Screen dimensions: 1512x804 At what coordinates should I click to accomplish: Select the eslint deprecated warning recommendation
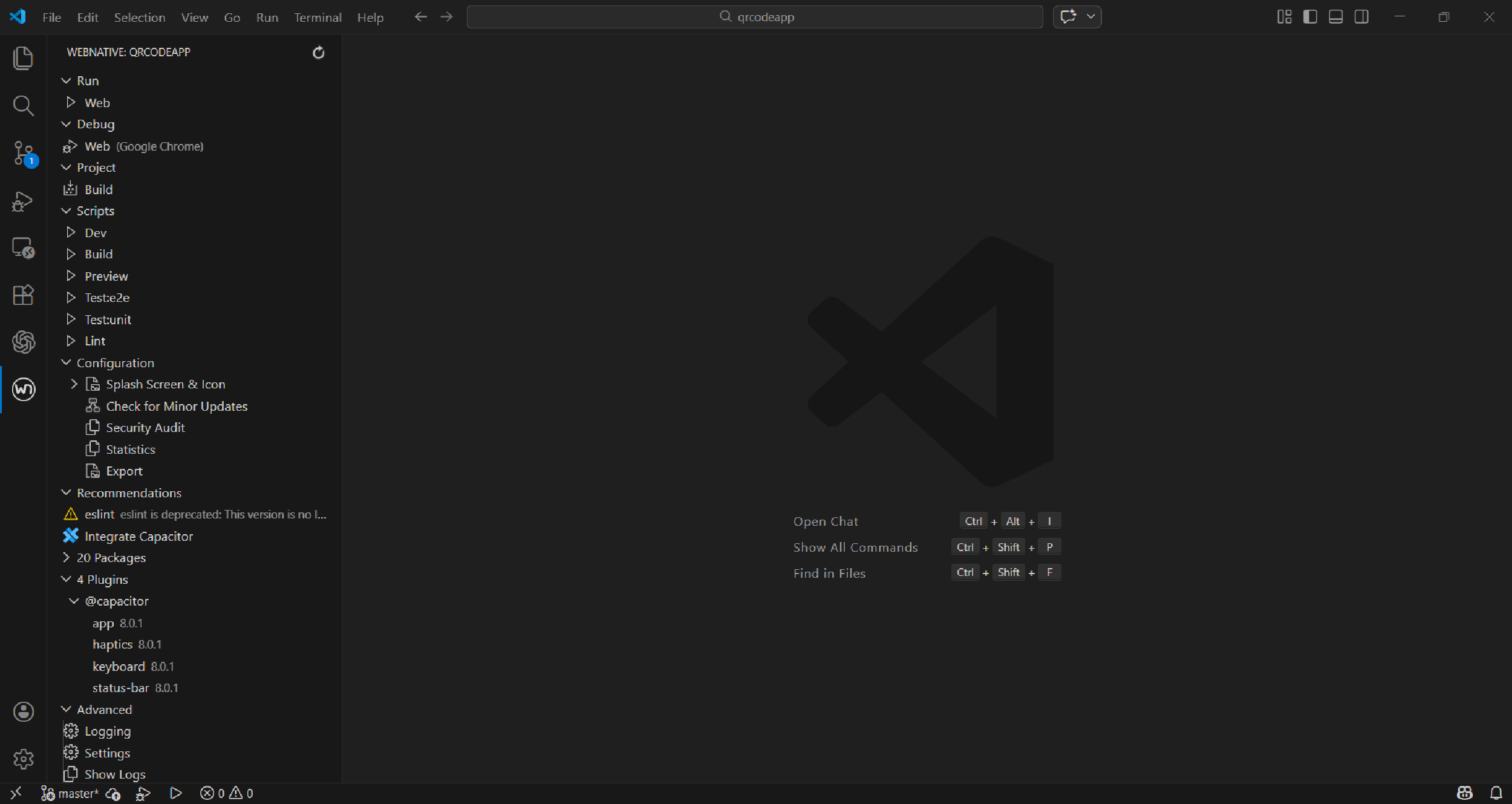click(x=195, y=514)
